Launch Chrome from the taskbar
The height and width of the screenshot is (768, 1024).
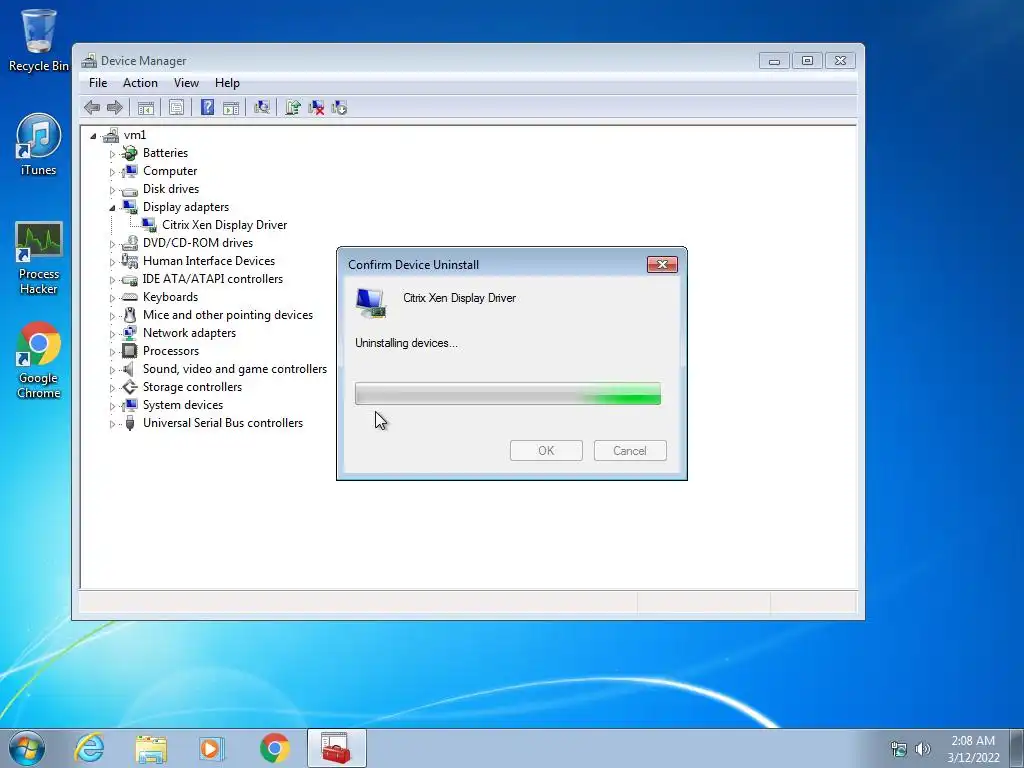coord(274,748)
